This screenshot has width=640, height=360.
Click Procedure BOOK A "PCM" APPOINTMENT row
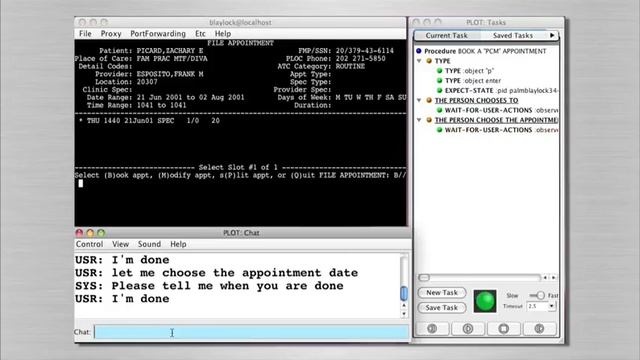485,51
